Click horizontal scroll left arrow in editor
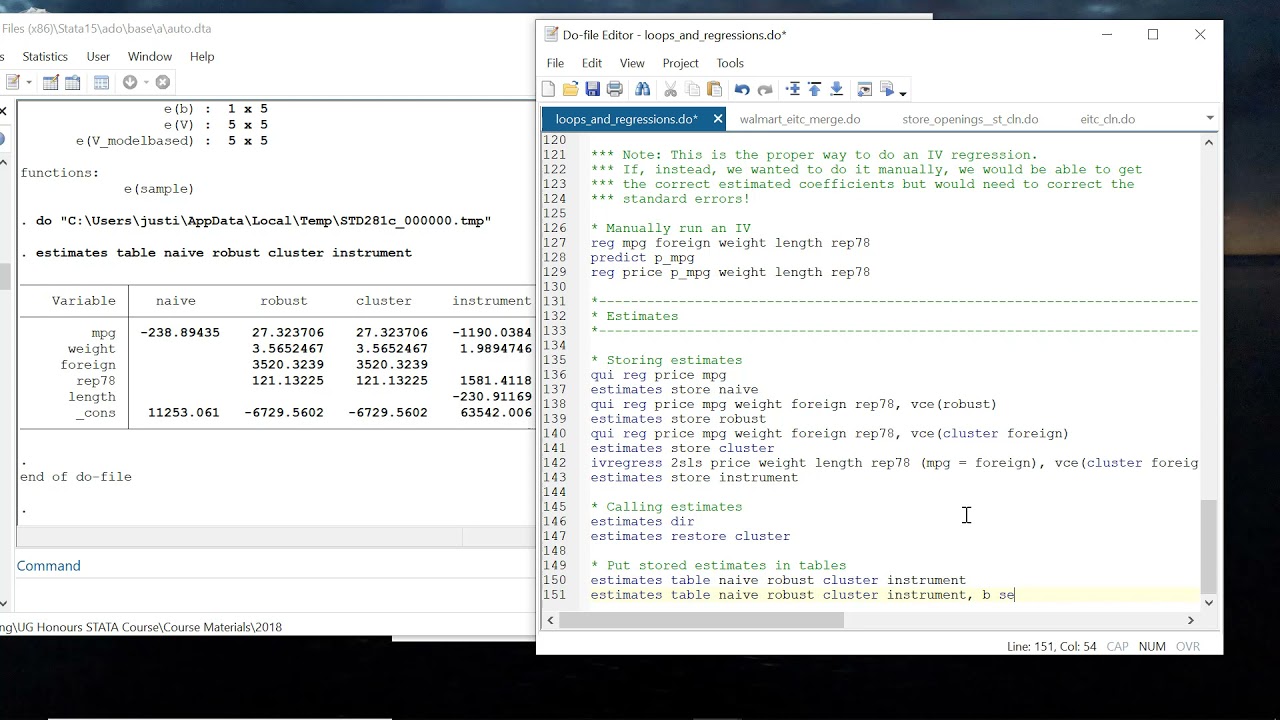The width and height of the screenshot is (1280, 720). [x=549, y=620]
